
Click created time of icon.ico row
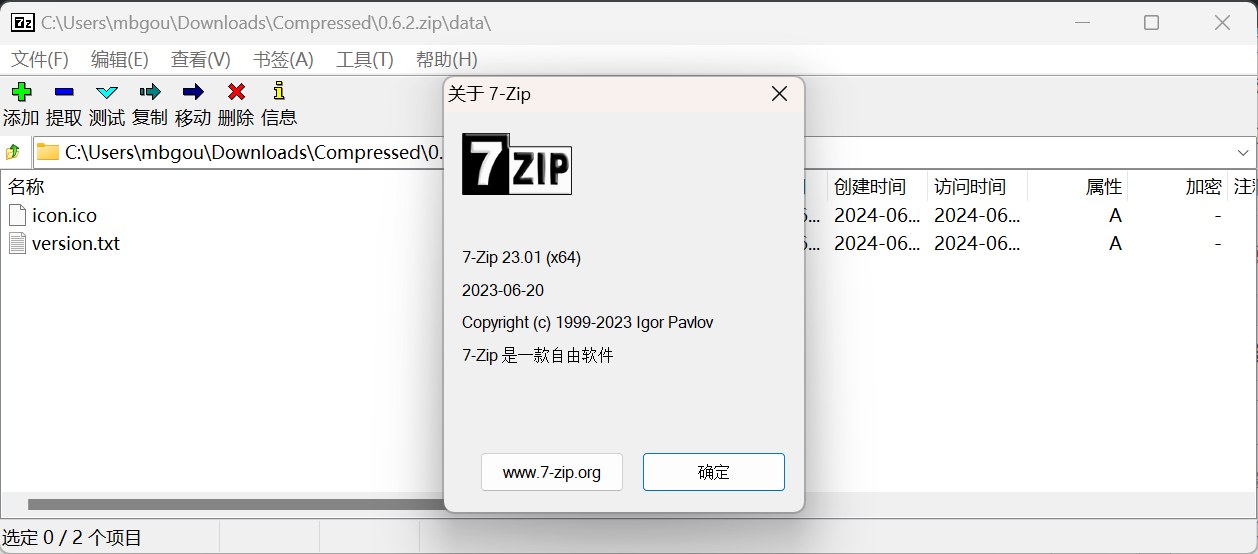(877, 215)
